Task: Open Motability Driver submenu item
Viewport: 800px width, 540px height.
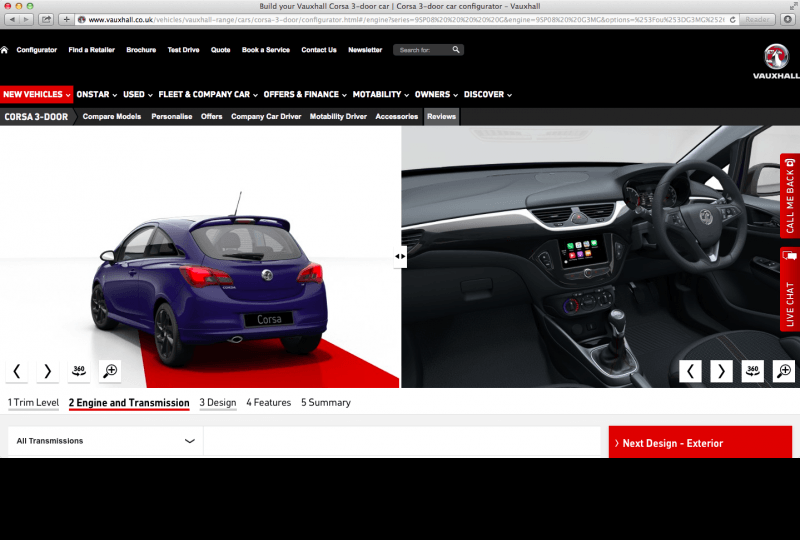Action: (338, 117)
